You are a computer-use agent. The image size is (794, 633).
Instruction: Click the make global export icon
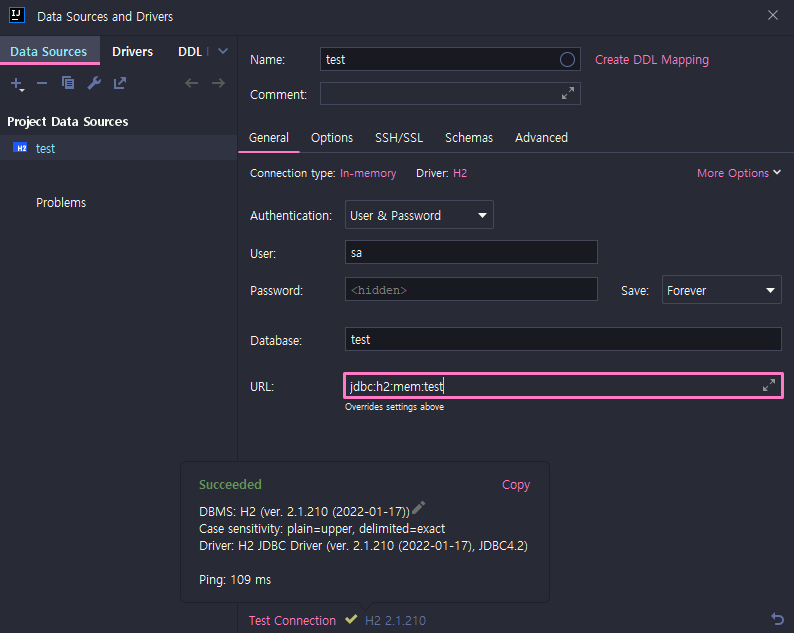tap(120, 83)
